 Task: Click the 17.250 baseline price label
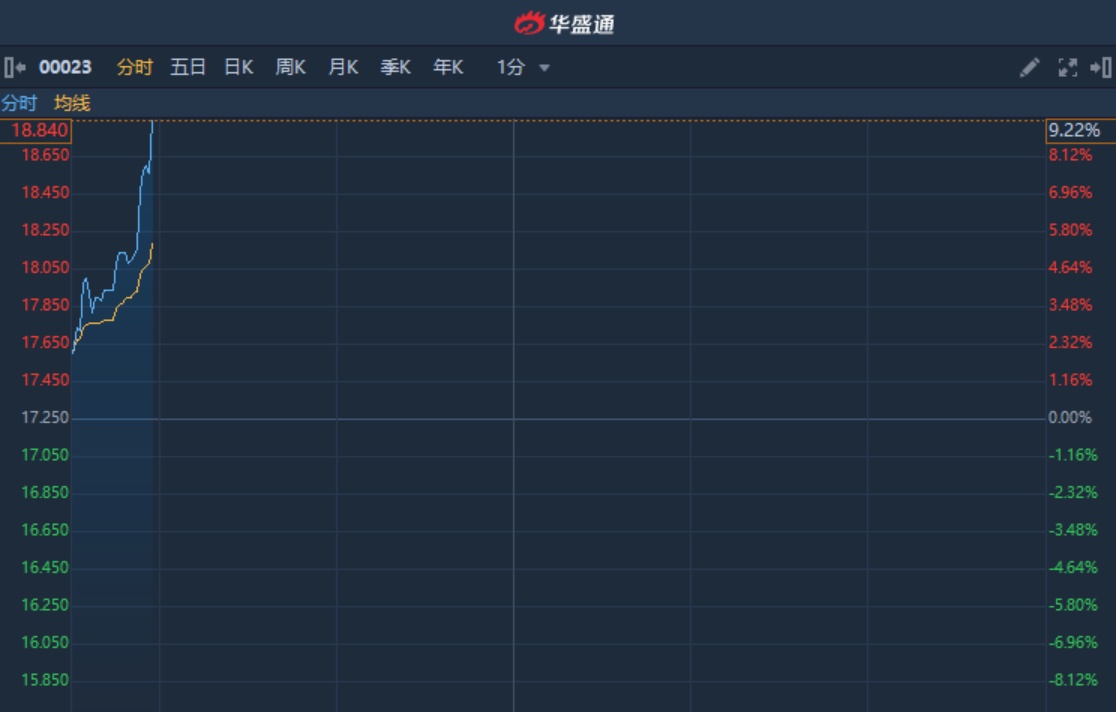46,418
